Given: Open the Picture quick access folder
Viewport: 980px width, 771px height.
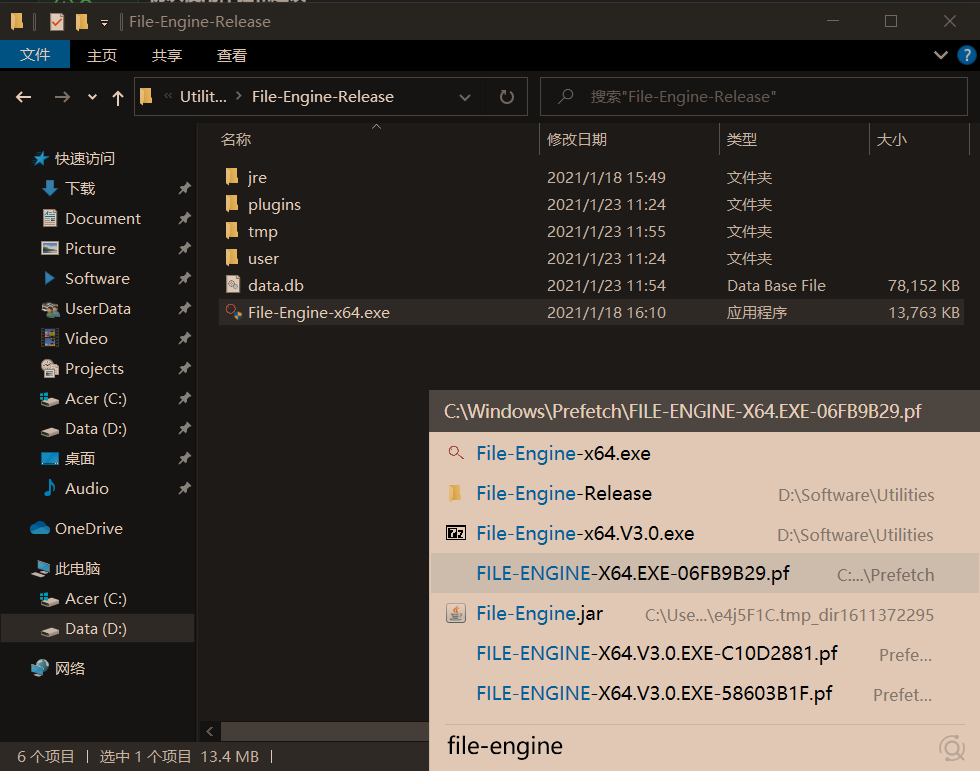Looking at the screenshot, I should pyautogui.click(x=90, y=249).
